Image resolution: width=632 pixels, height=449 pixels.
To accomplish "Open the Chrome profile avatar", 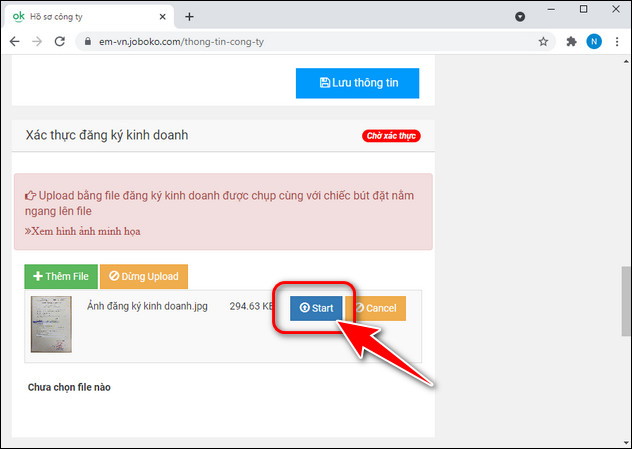I will pyautogui.click(x=594, y=42).
